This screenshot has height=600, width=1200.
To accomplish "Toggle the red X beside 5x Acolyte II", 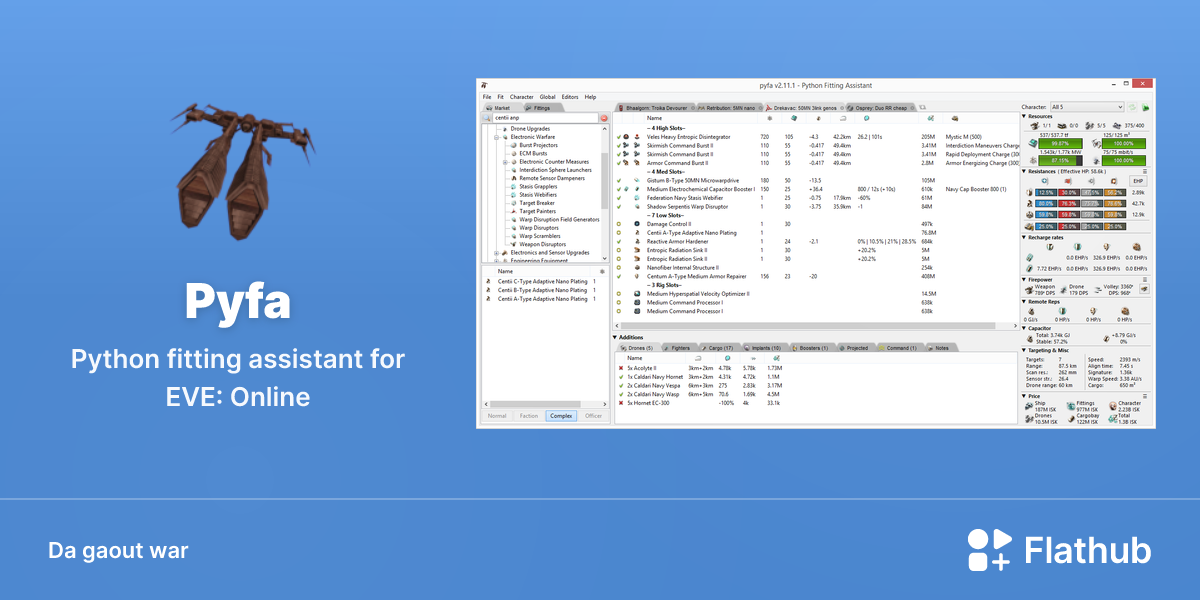I will point(621,368).
